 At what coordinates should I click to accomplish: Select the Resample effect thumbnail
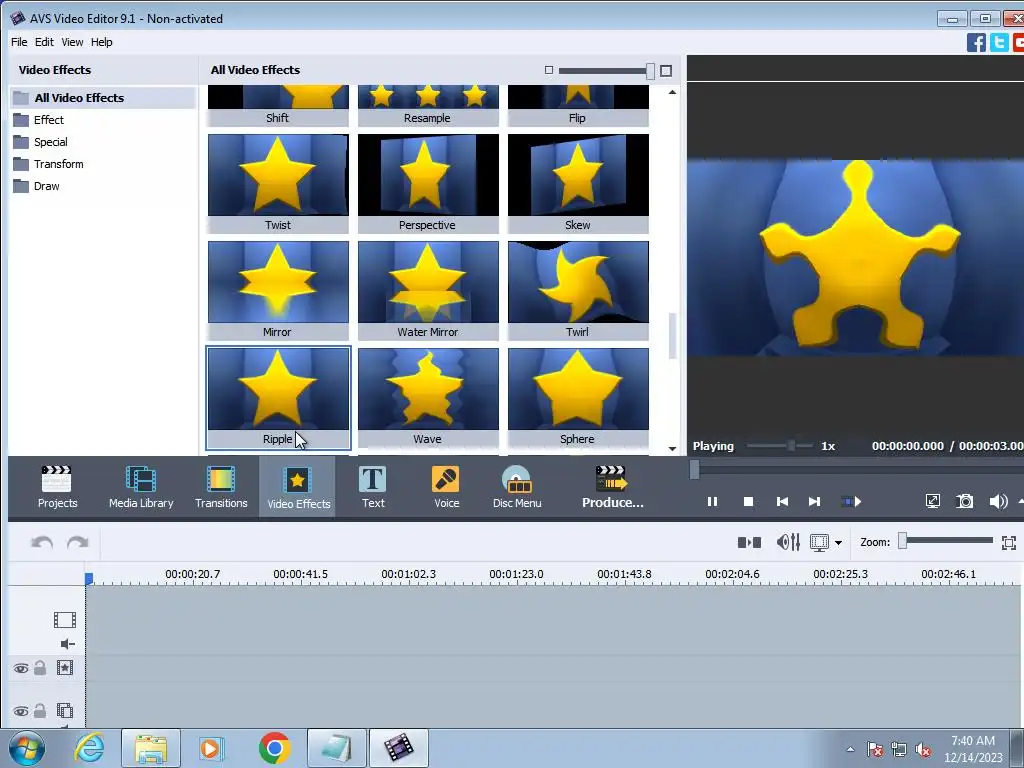click(428, 106)
